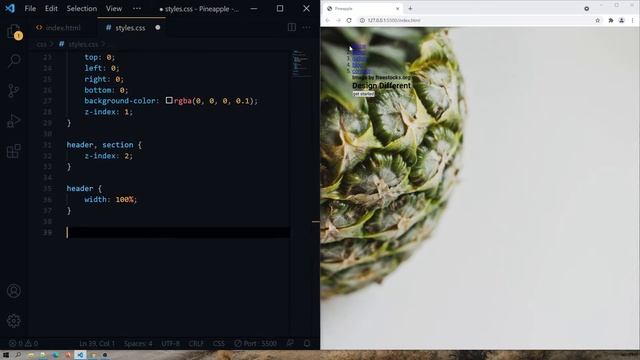
Task: Open the Search view in VS Code activity bar
Action: point(14,61)
